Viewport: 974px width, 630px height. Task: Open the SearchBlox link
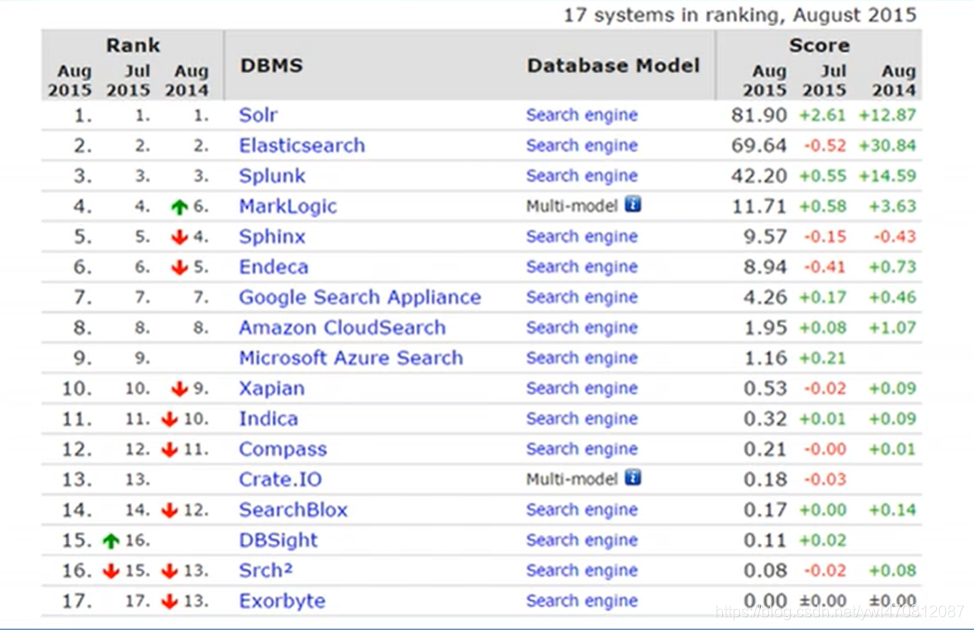293,510
